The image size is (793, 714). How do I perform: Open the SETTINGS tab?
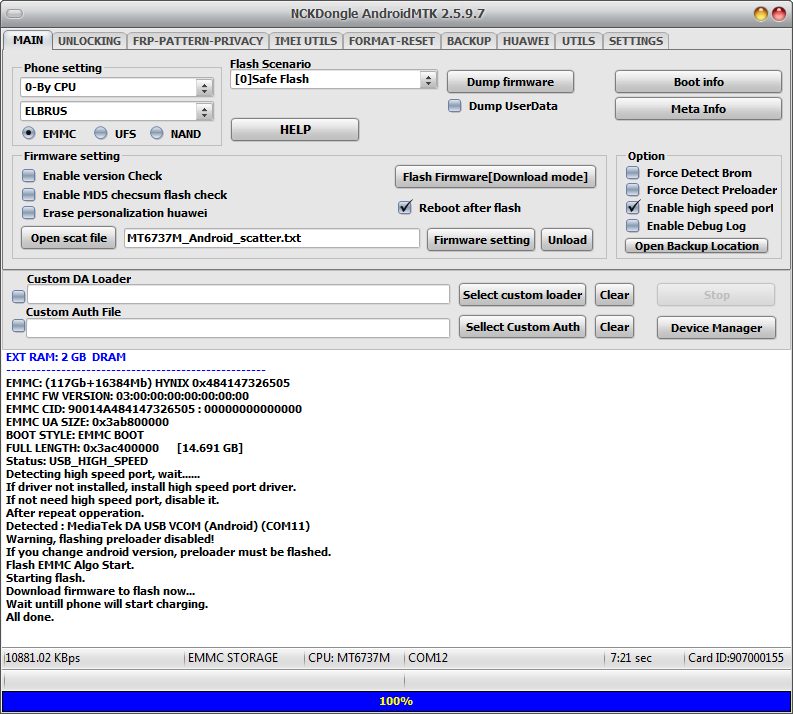coord(636,41)
